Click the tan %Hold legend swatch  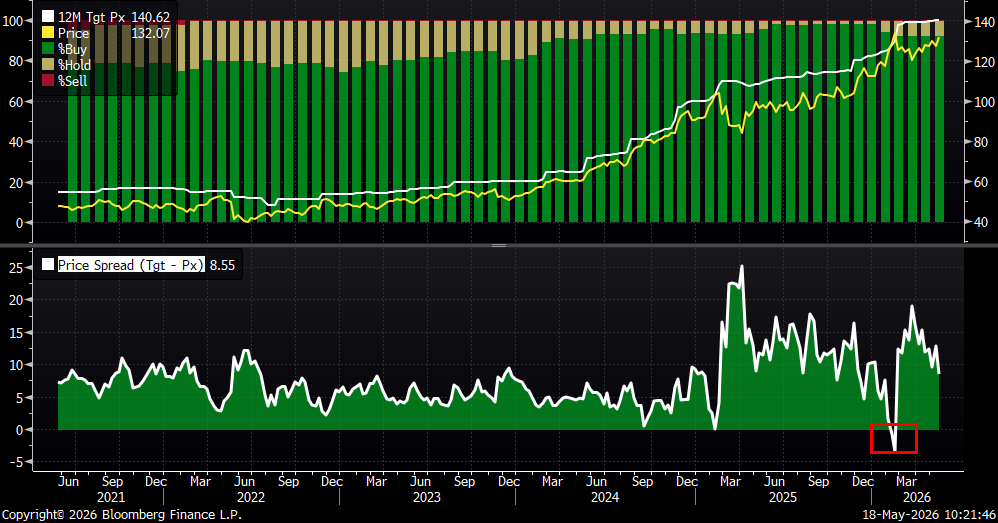click(x=48, y=64)
